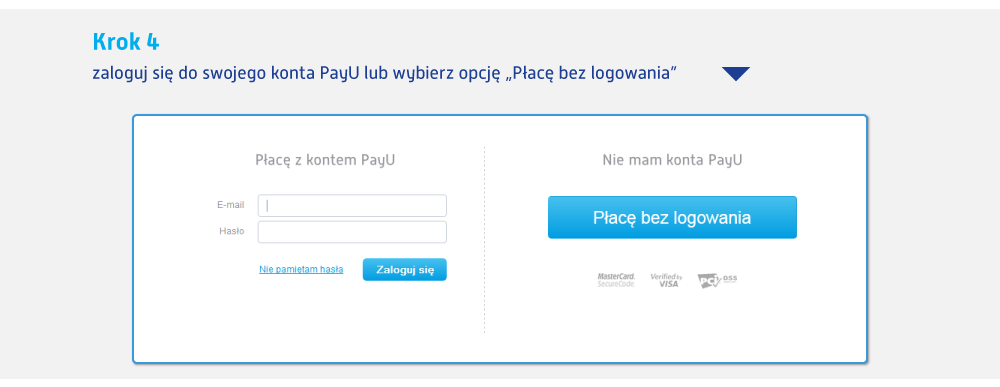Click the MasterCard SecureCode logo
The width and height of the screenshot is (1000, 387).
(x=616, y=280)
